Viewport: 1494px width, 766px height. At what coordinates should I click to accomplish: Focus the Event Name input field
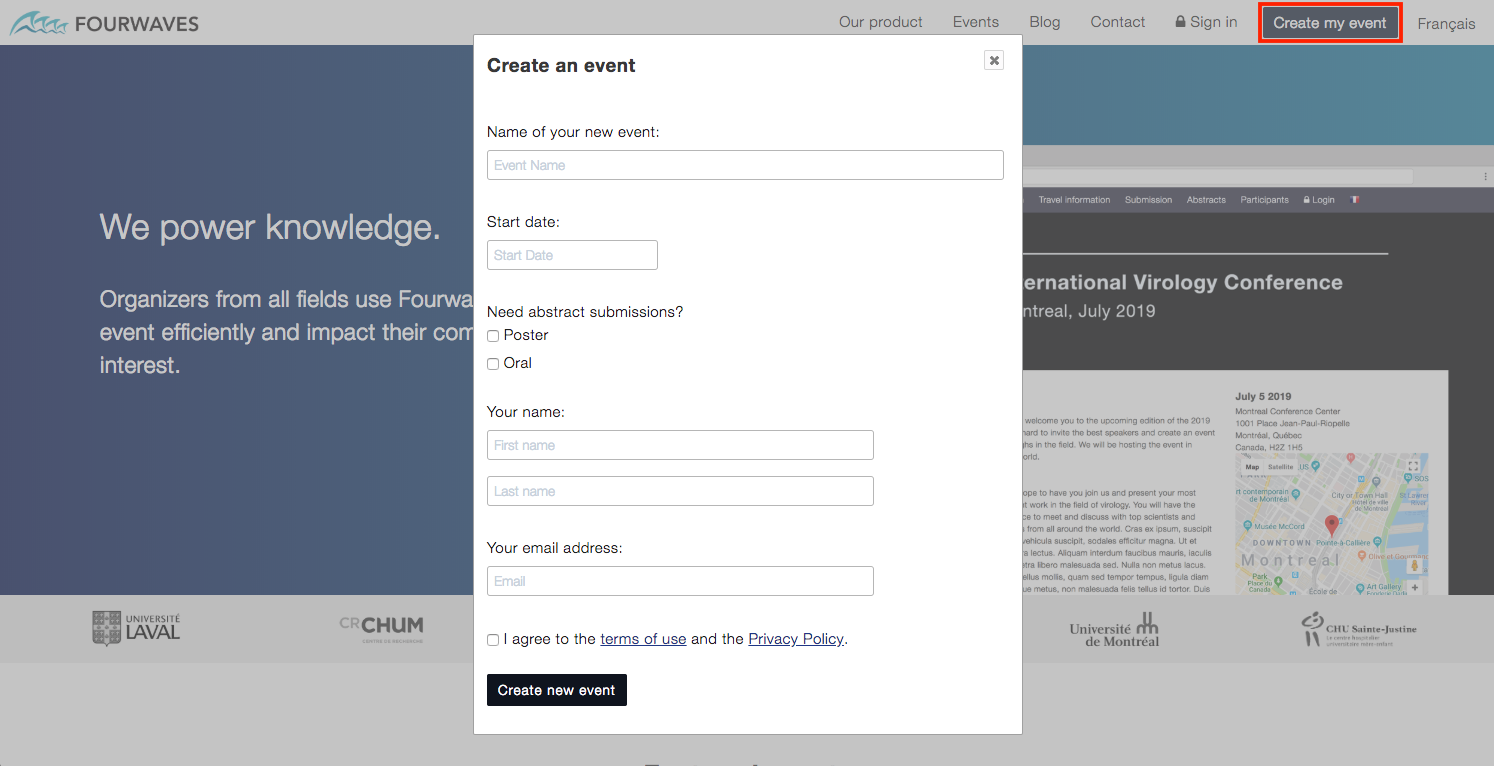(745, 165)
